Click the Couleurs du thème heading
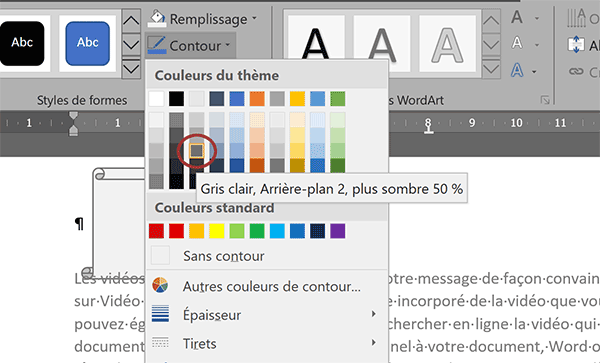Viewport: 600px width, 363px height. tap(217, 75)
